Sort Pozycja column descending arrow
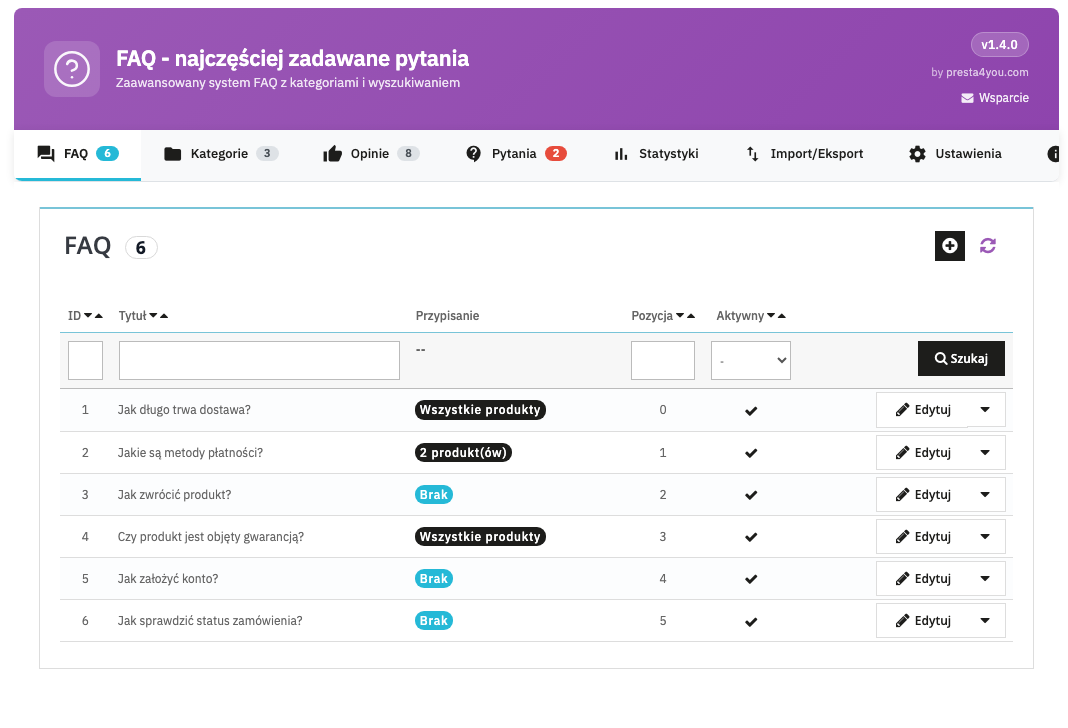This screenshot has width=1068, height=728. (680, 315)
